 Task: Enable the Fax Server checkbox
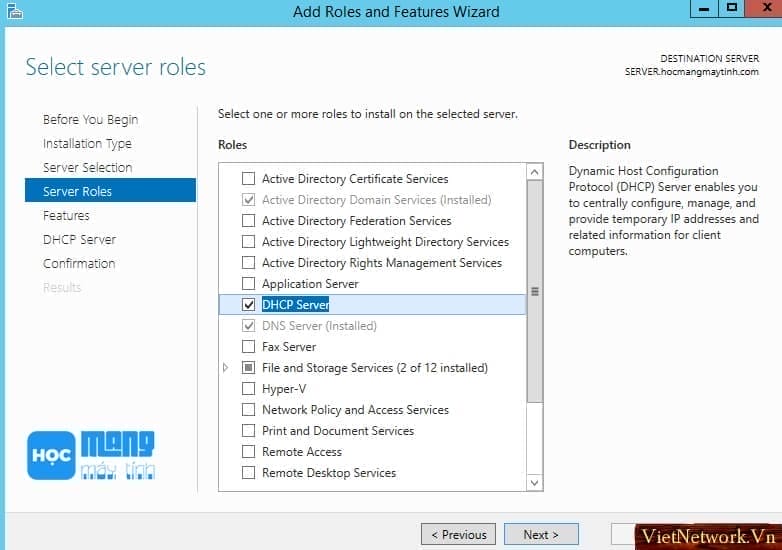248,347
